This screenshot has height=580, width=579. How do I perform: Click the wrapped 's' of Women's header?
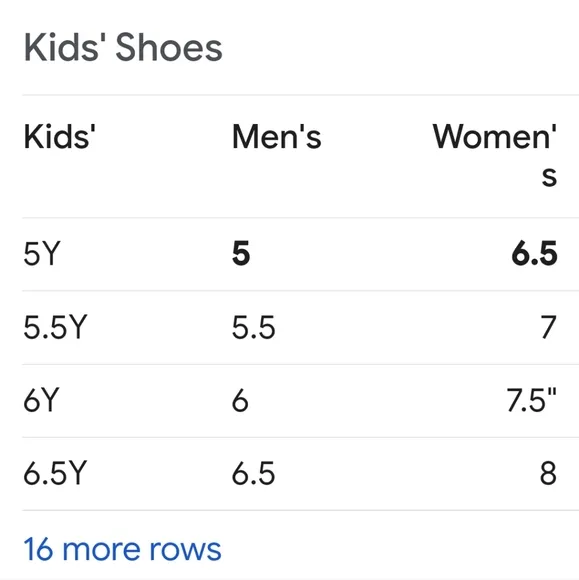(549, 176)
